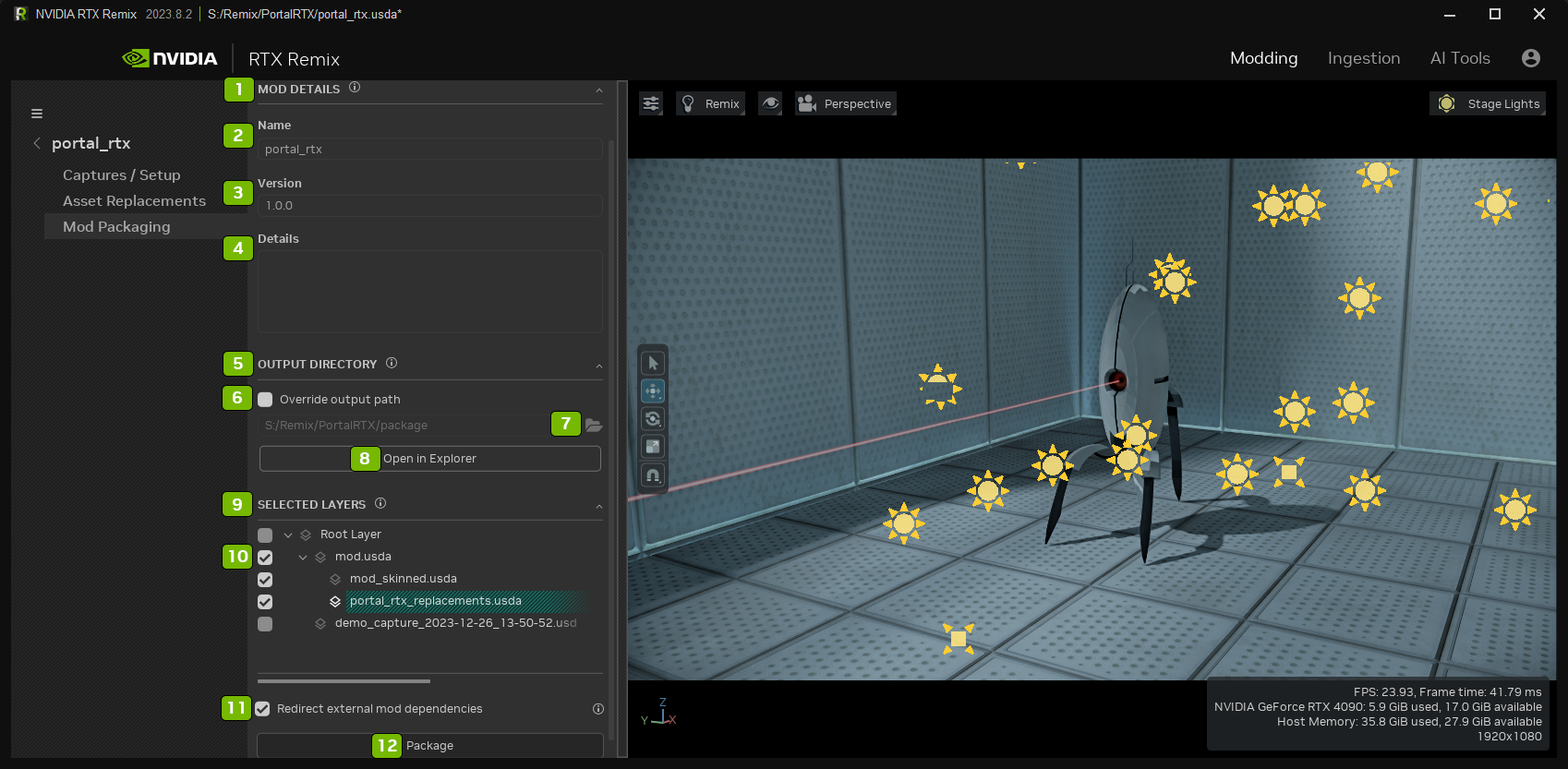Uncheck the mod_skinned.usda layer checkbox

coord(265,580)
